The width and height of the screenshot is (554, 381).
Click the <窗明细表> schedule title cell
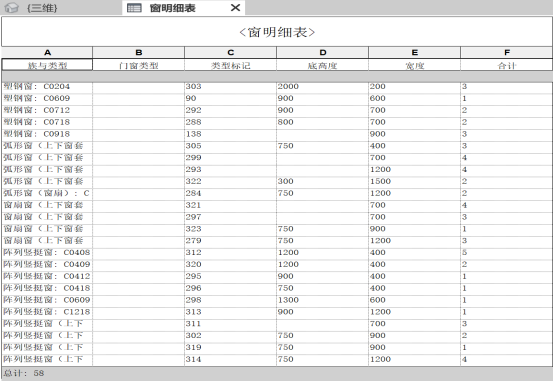point(277,32)
